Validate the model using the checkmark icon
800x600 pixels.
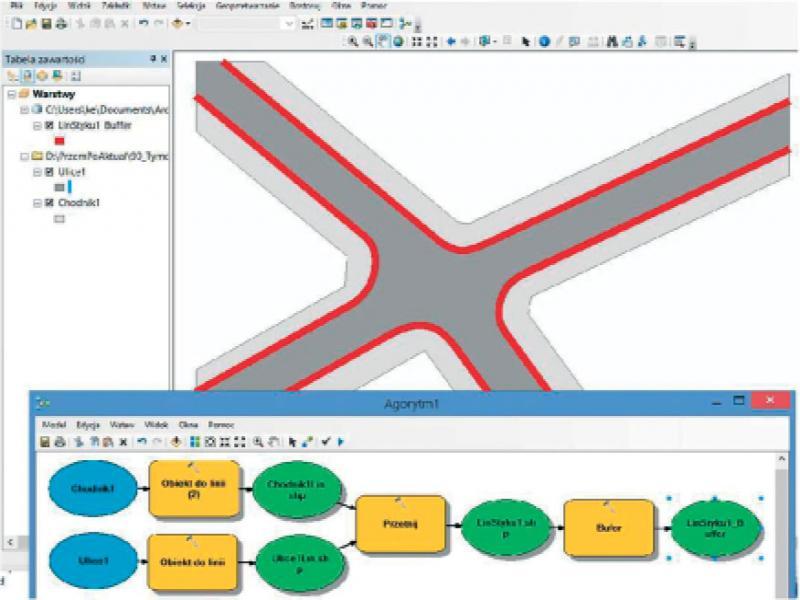point(326,441)
